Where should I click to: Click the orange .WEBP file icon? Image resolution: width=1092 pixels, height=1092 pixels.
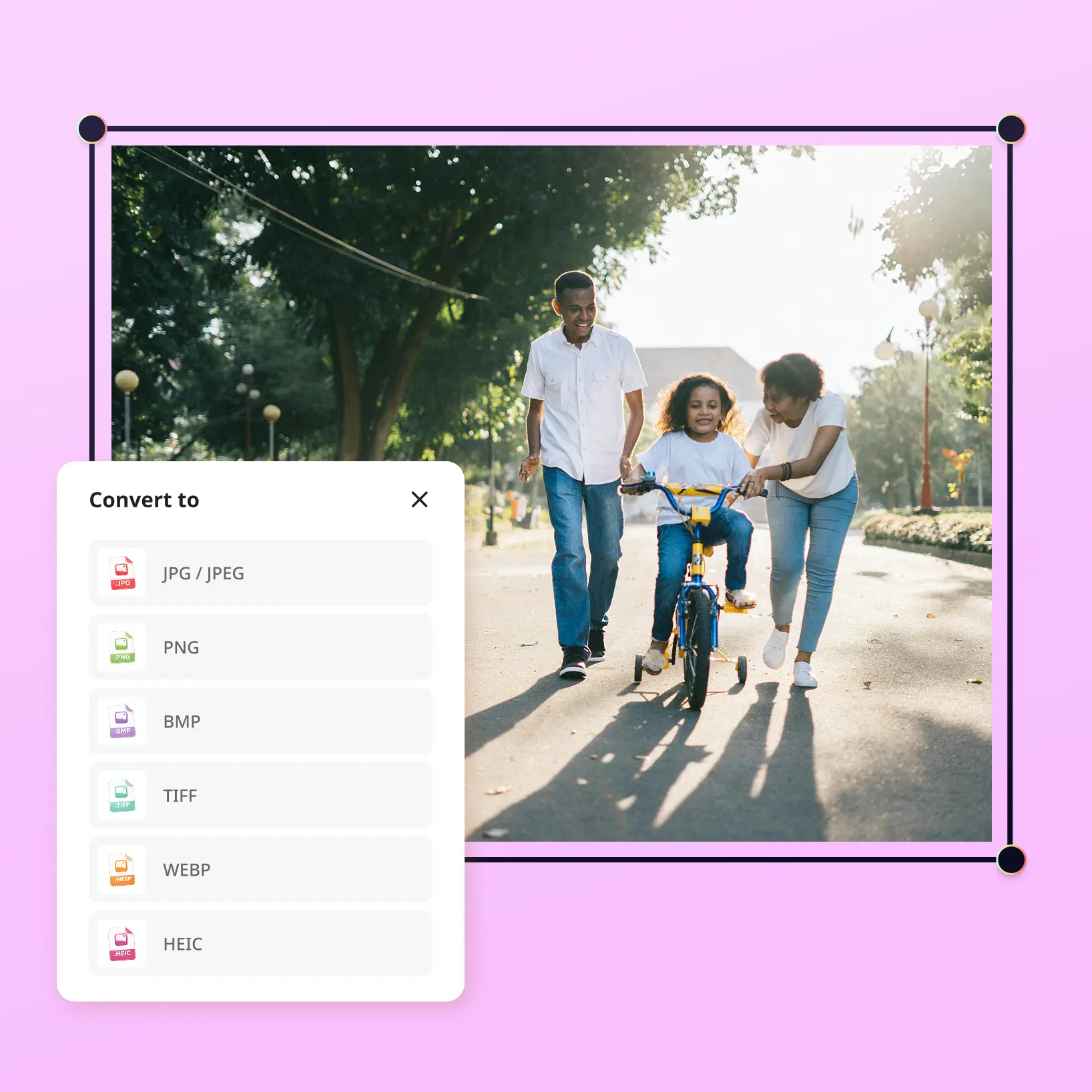122,870
